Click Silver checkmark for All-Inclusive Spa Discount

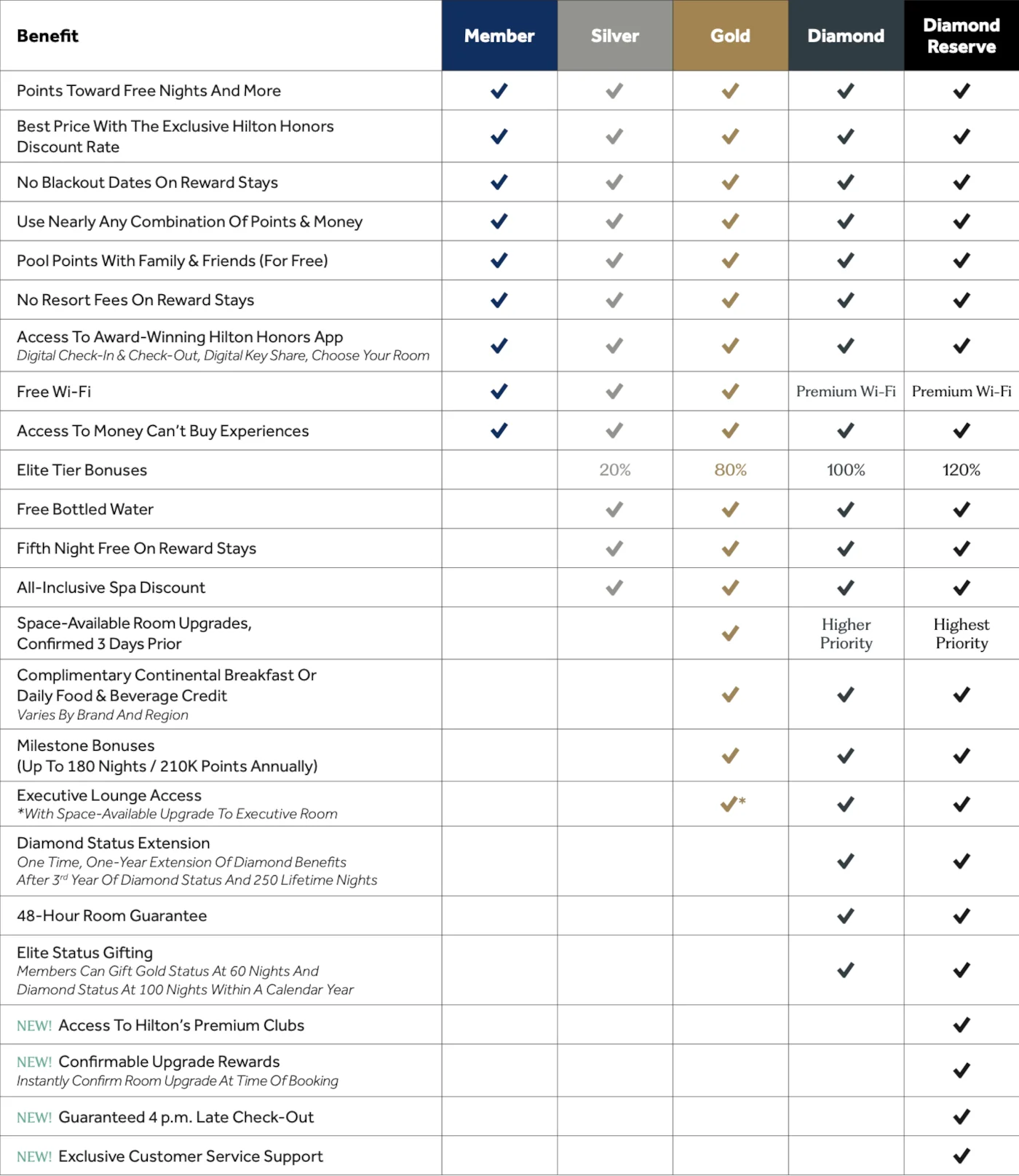614,588
